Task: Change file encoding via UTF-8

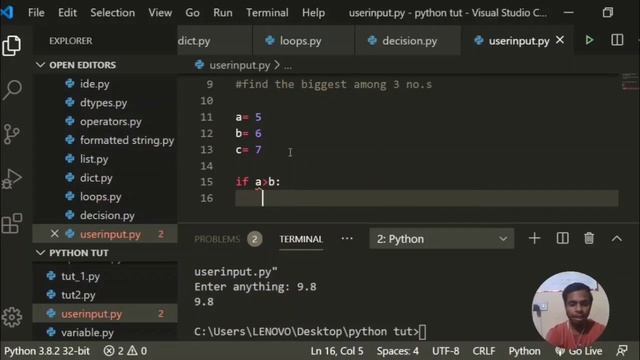Action: coord(445,351)
